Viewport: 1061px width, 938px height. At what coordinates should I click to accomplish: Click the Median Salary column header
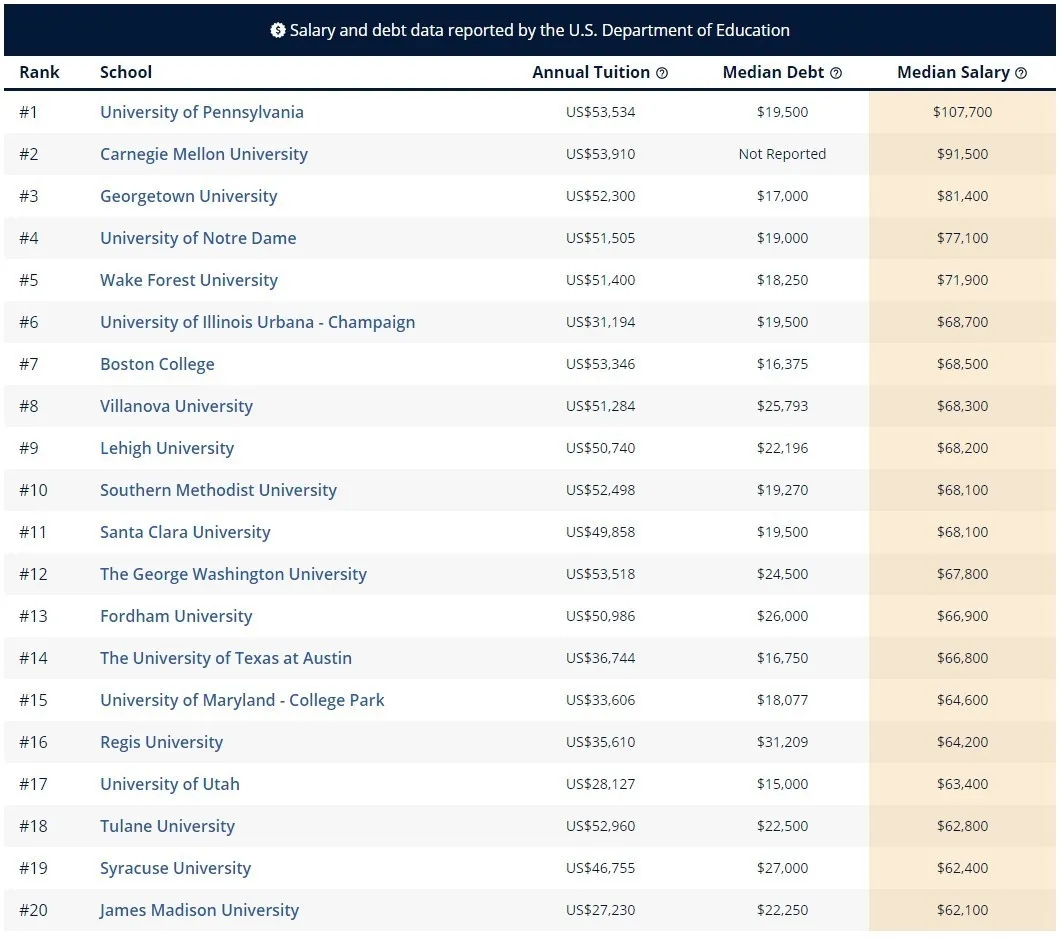[x=953, y=72]
